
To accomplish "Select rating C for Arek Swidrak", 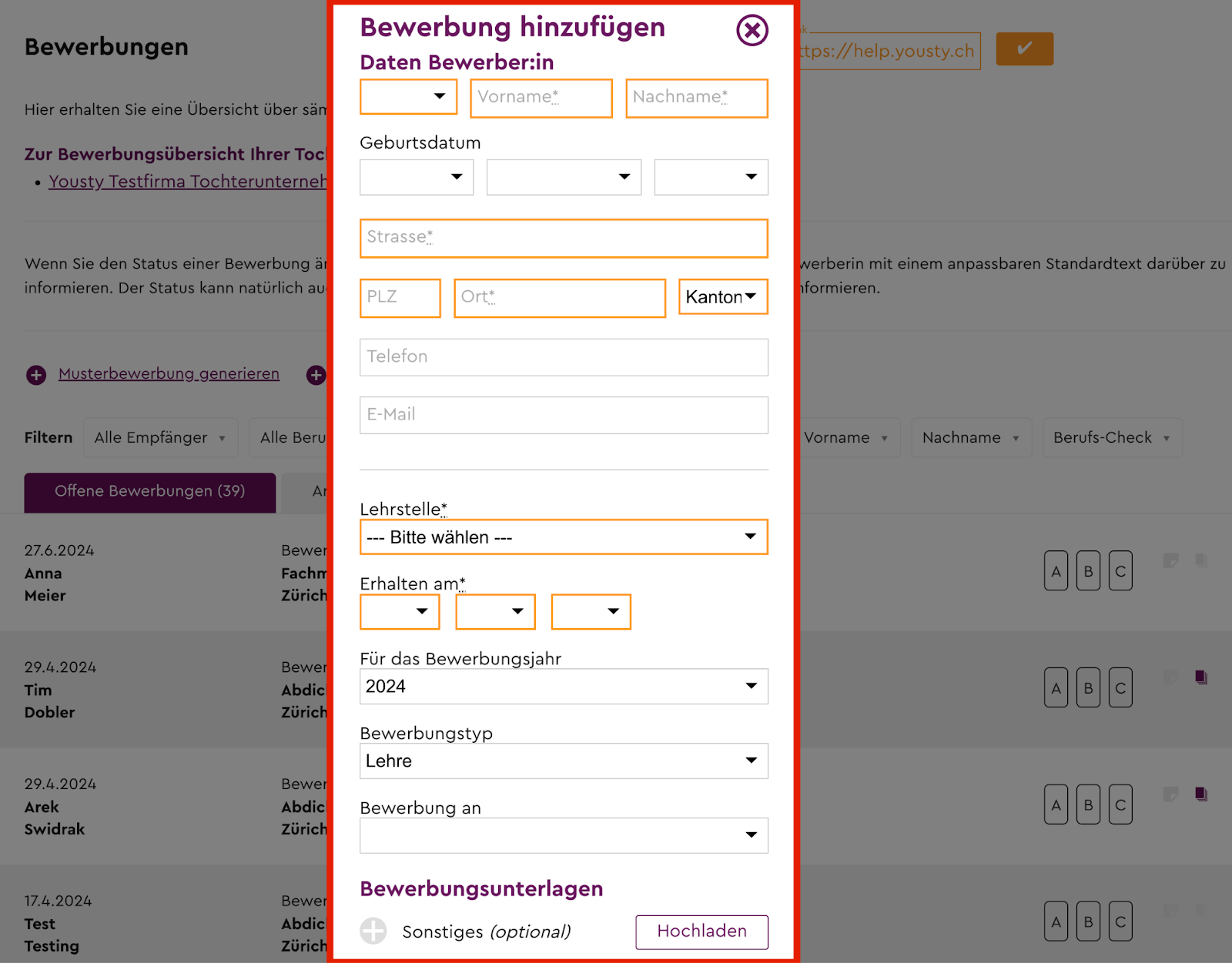I will pyautogui.click(x=1120, y=804).
